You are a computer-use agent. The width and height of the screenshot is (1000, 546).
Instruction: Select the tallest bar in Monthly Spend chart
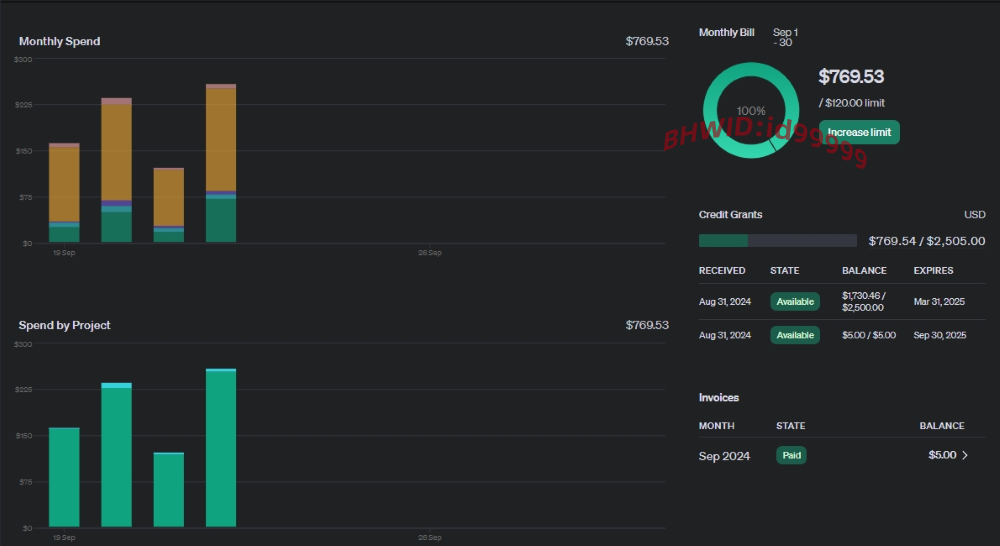click(x=221, y=163)
